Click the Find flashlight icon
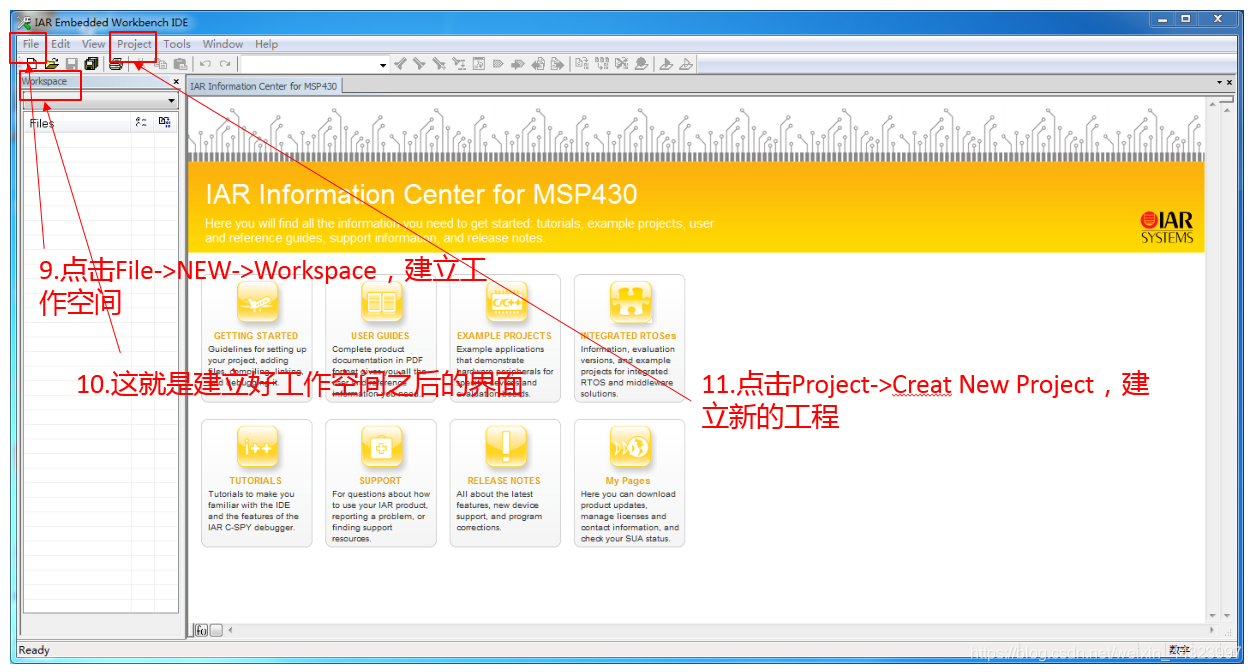 [x=439, y=64]
